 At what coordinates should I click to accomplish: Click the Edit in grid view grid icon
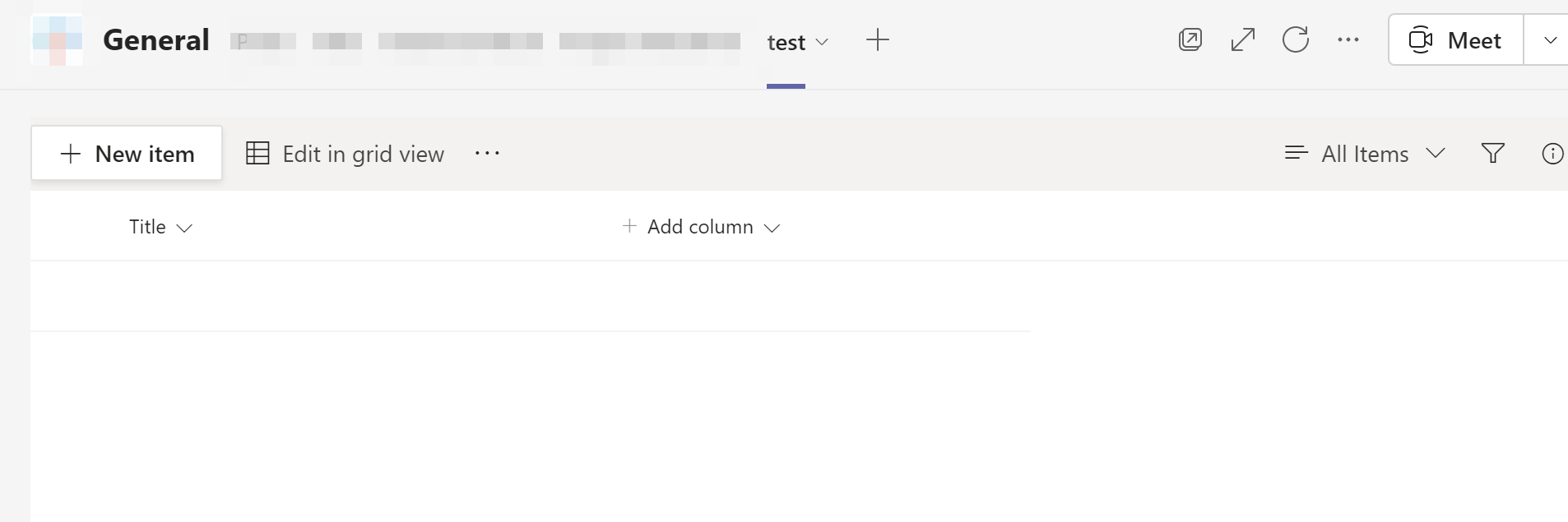coord(257,153)
